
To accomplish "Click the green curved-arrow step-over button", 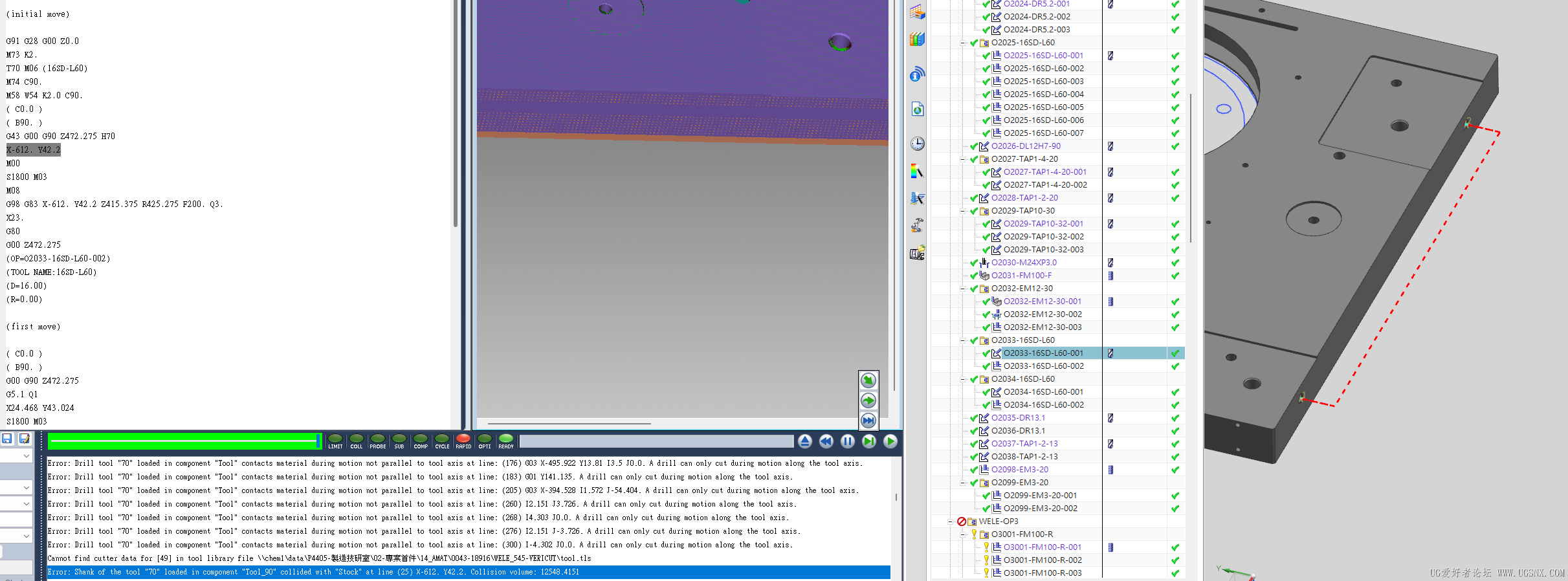I will coord(868,400).
